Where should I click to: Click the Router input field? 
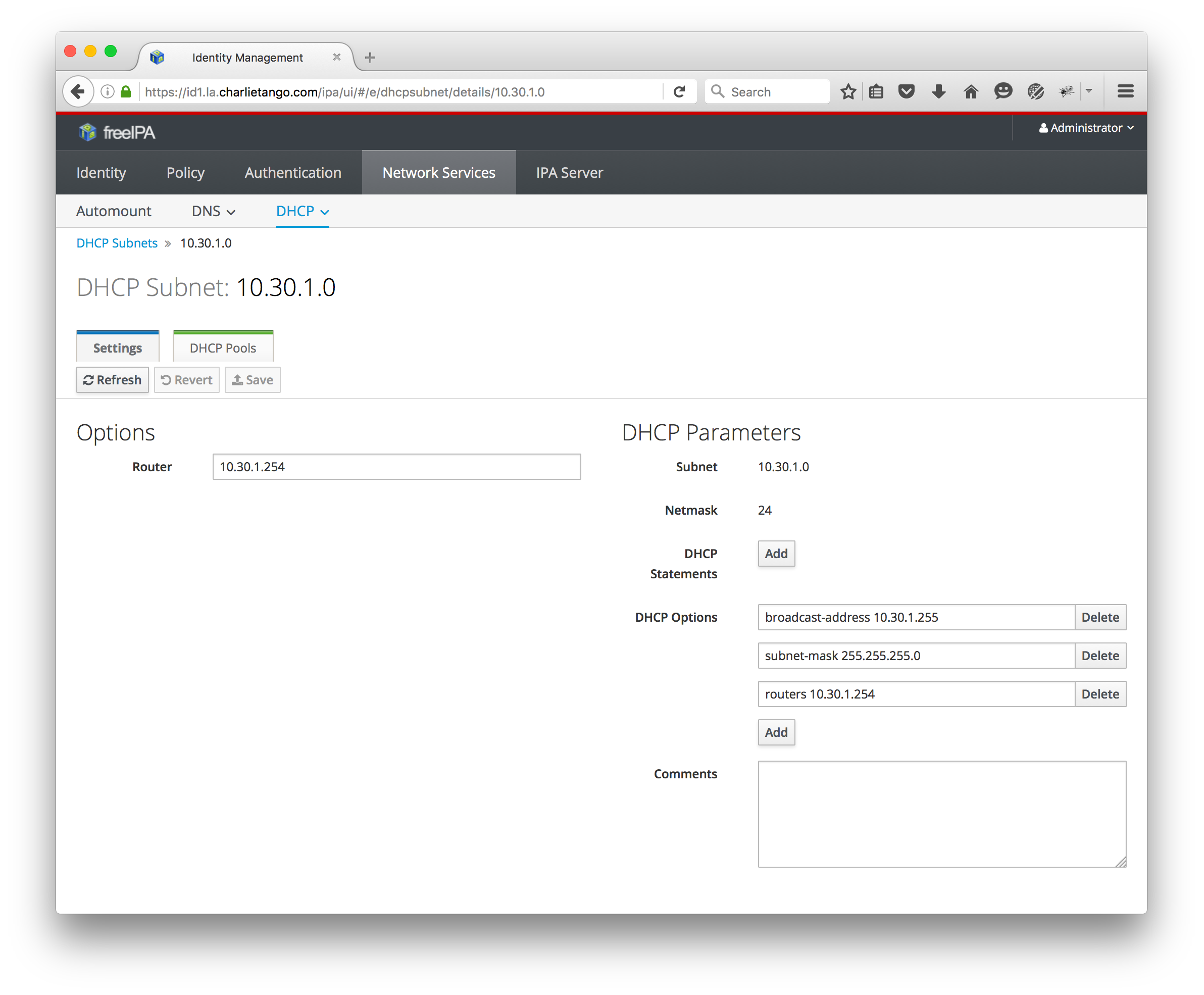pyautogui.click(x=396, y=467)
